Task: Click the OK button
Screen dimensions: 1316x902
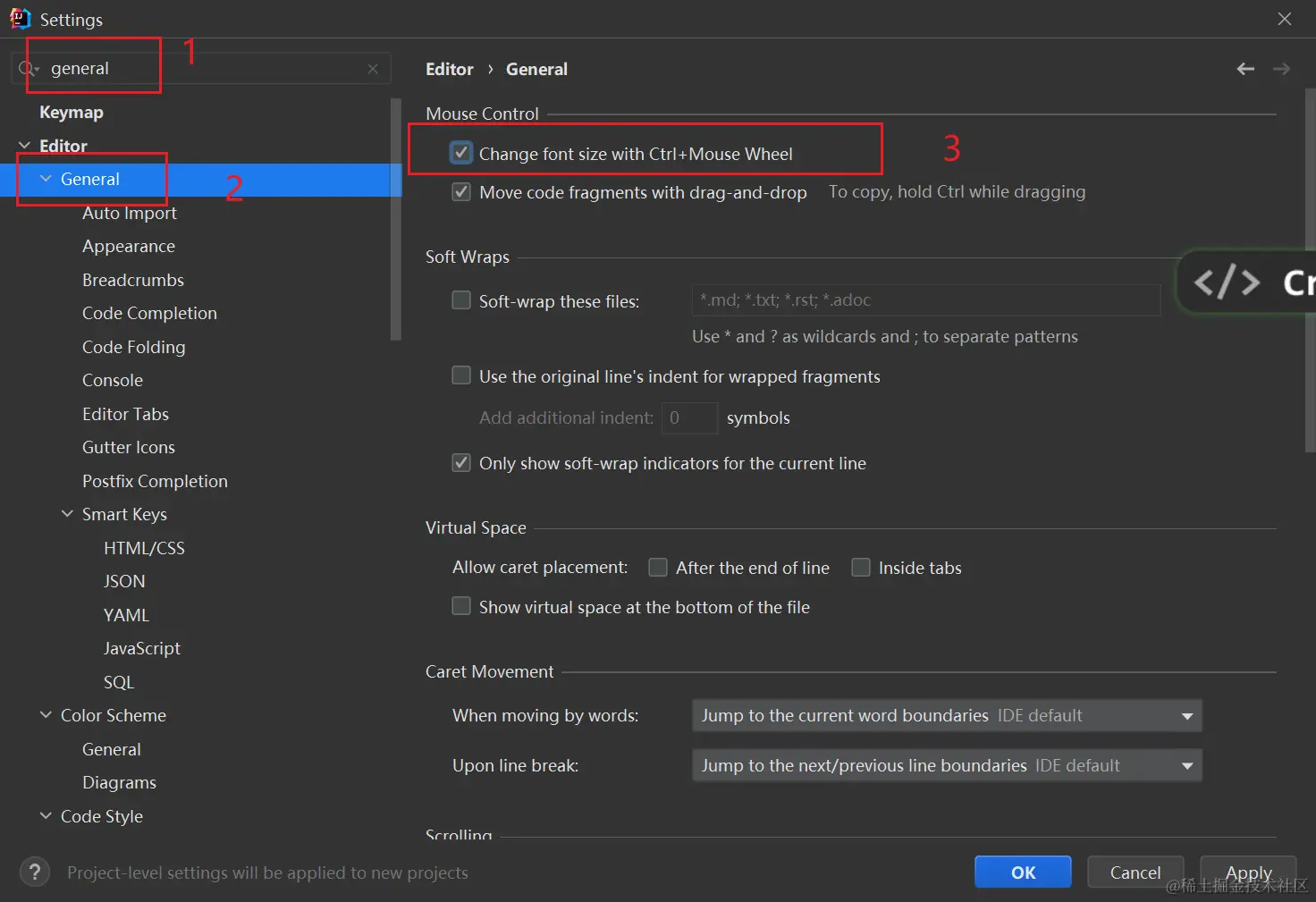Action: pyautogui.click(x=1023, y=872)
